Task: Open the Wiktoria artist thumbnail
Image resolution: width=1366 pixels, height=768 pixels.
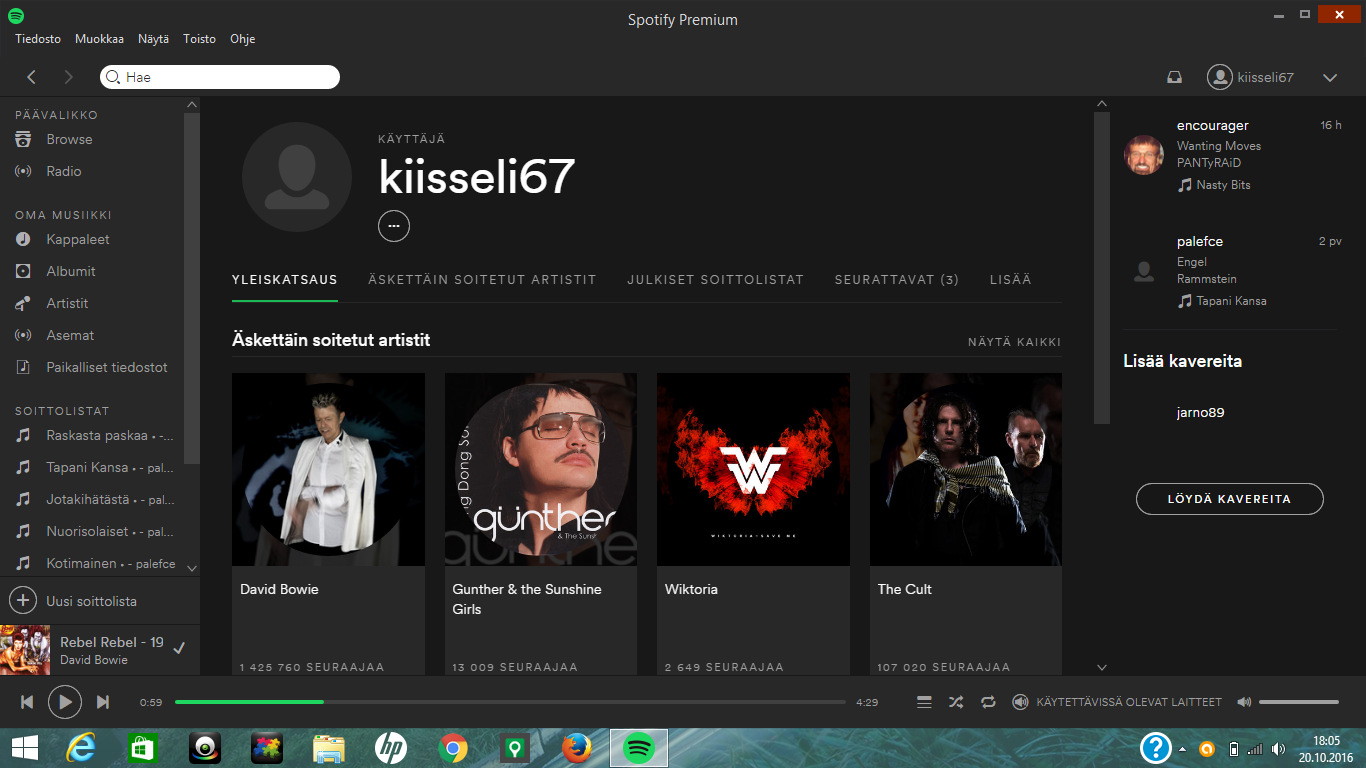Action: click(x=753, y=470)
